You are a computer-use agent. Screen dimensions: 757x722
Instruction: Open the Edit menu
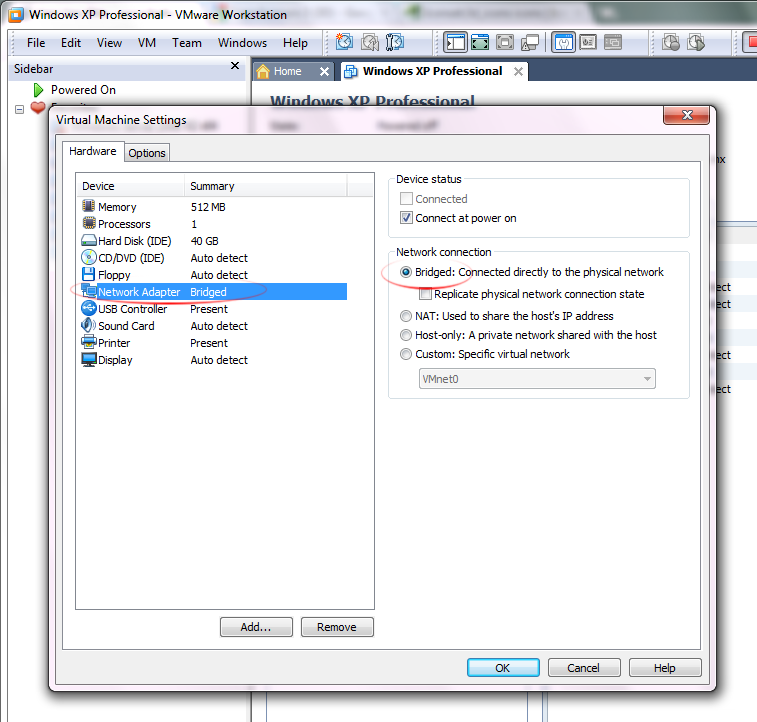[x=71, y=43]
